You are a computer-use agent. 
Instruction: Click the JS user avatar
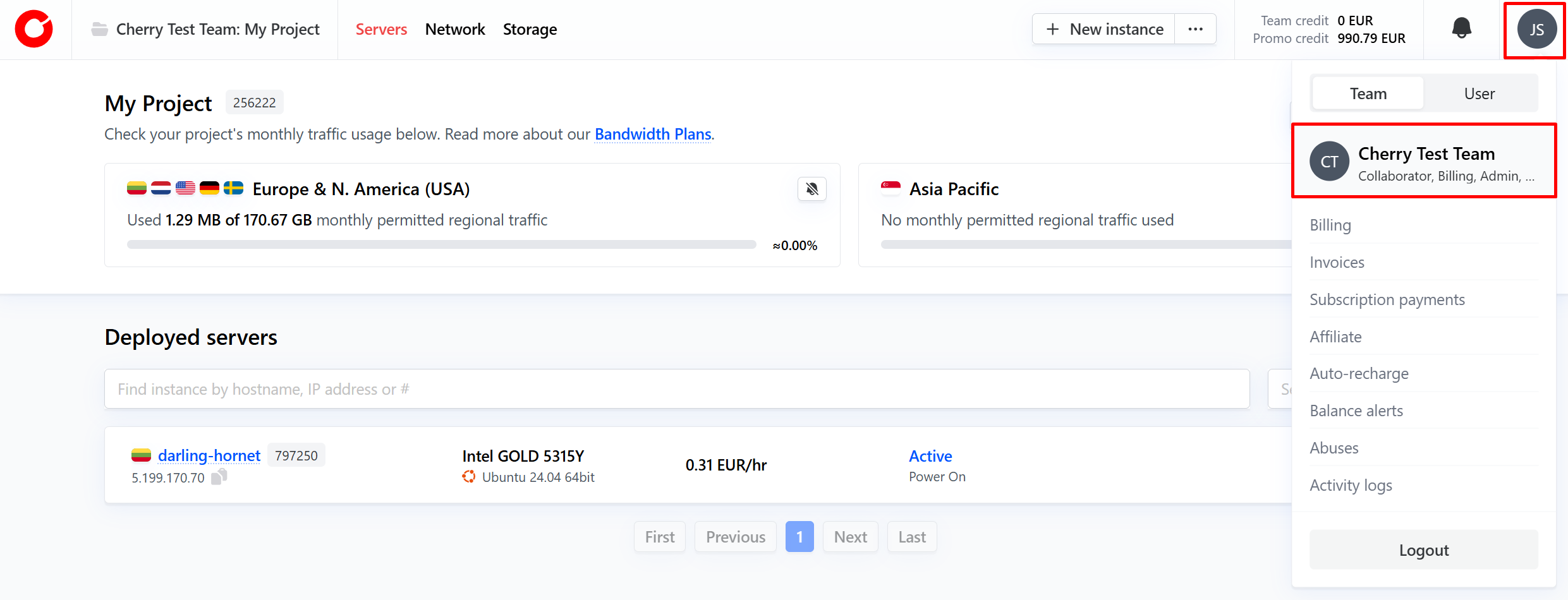click(x=1536, y=29)
